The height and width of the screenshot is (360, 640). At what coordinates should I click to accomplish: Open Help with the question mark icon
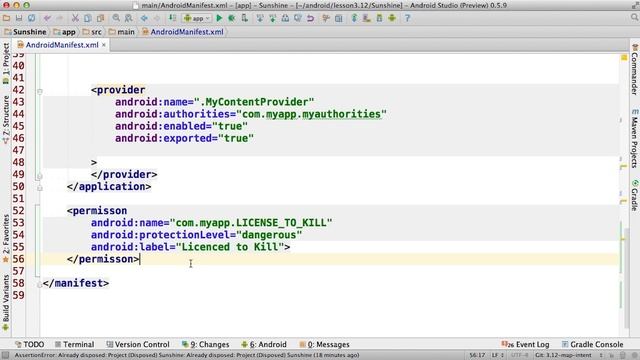coord(407,18)
